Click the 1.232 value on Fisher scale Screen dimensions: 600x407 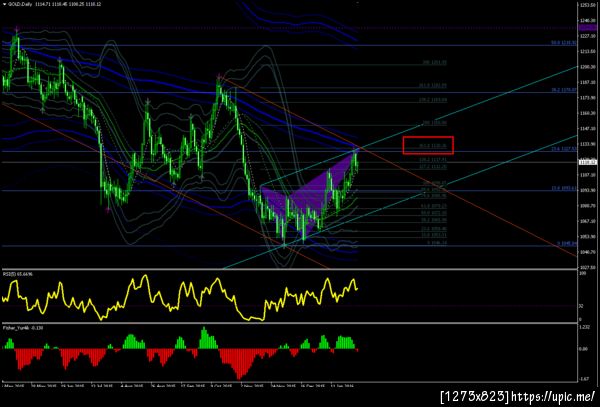pos(584,327)
